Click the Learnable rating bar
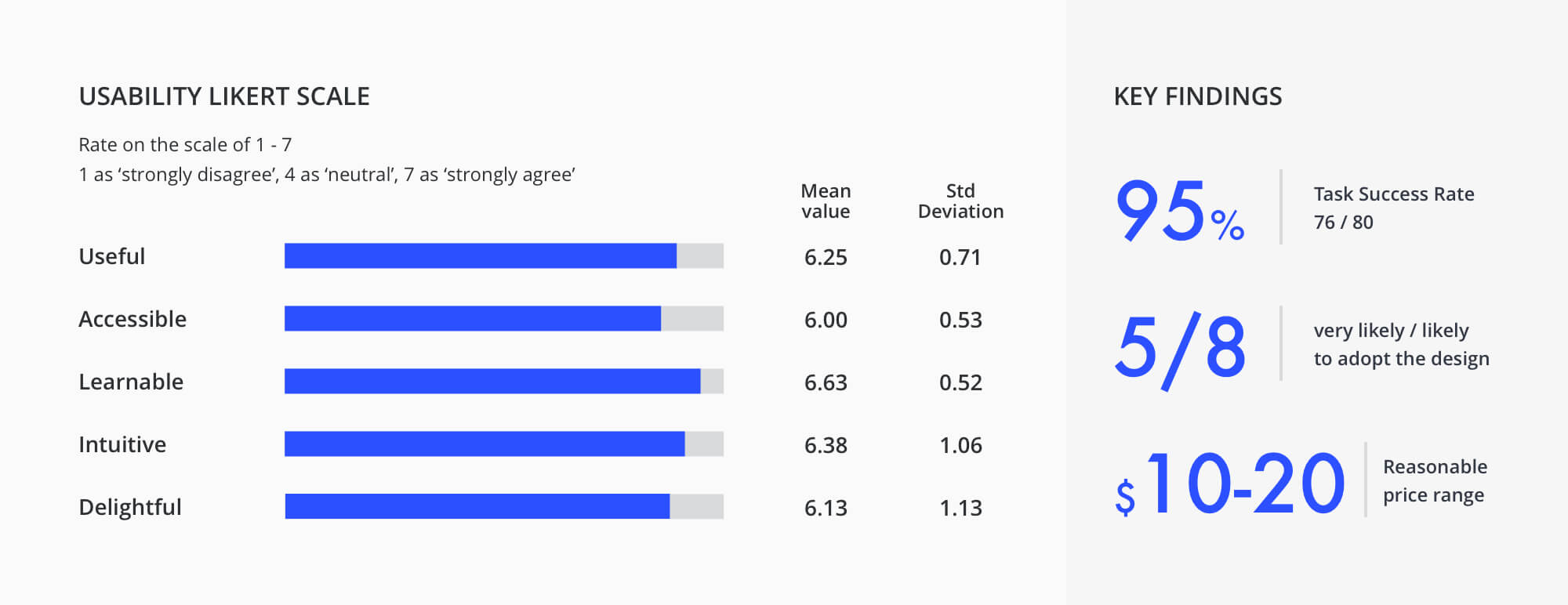Viewport: 1568px width, 605px height. click(503, 382)
